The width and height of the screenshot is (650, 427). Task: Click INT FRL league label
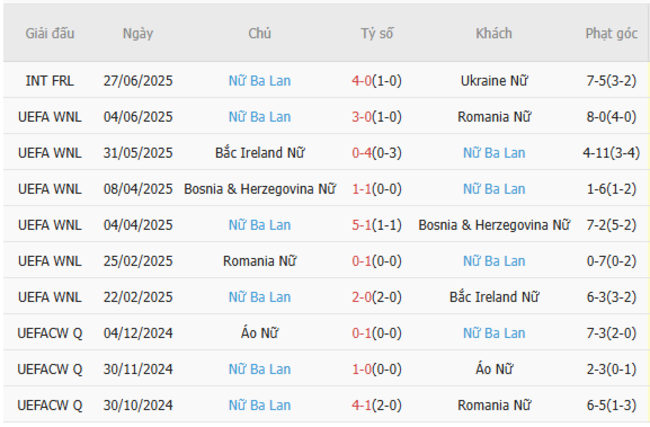[50, 81]
